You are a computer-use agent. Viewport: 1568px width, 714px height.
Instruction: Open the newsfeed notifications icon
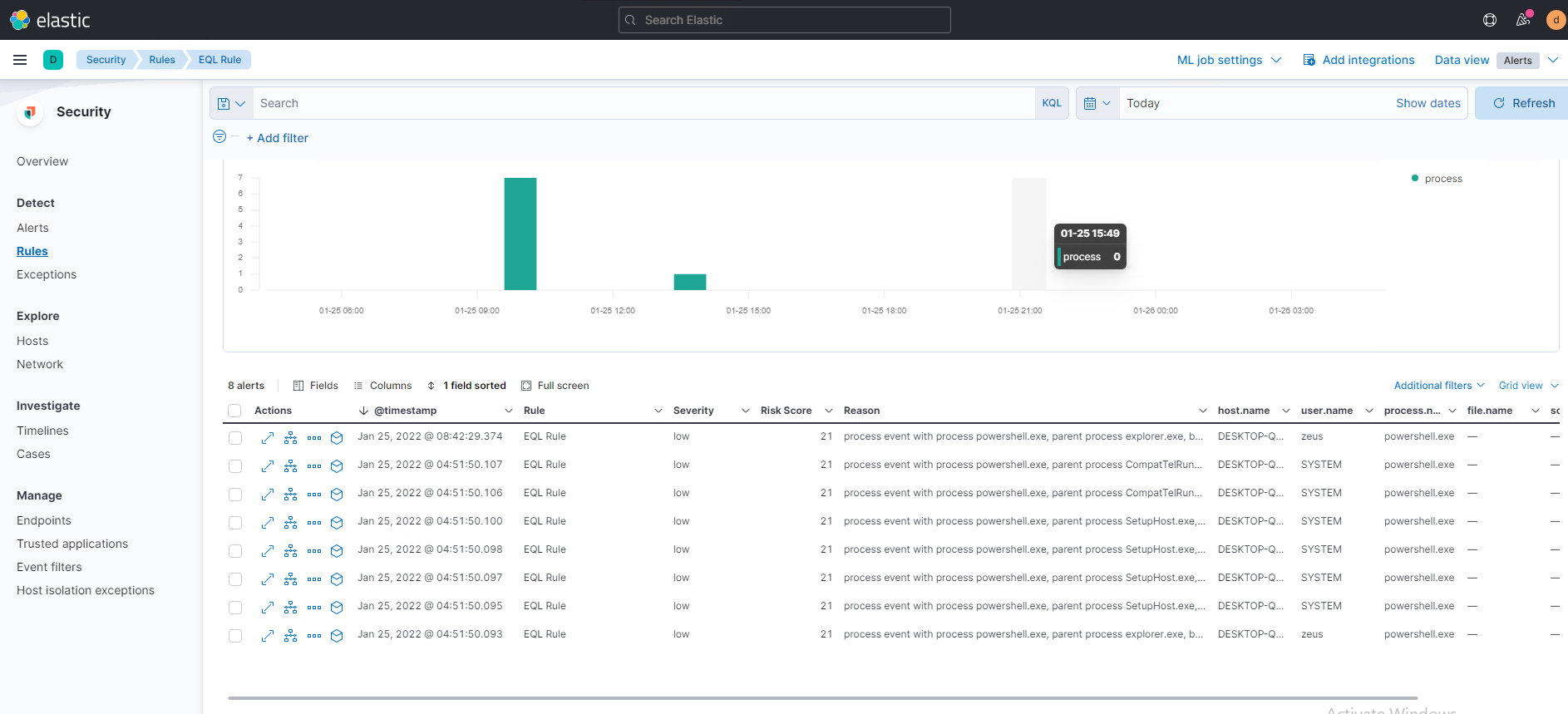pyautogui.click(x=1523, y=20)
